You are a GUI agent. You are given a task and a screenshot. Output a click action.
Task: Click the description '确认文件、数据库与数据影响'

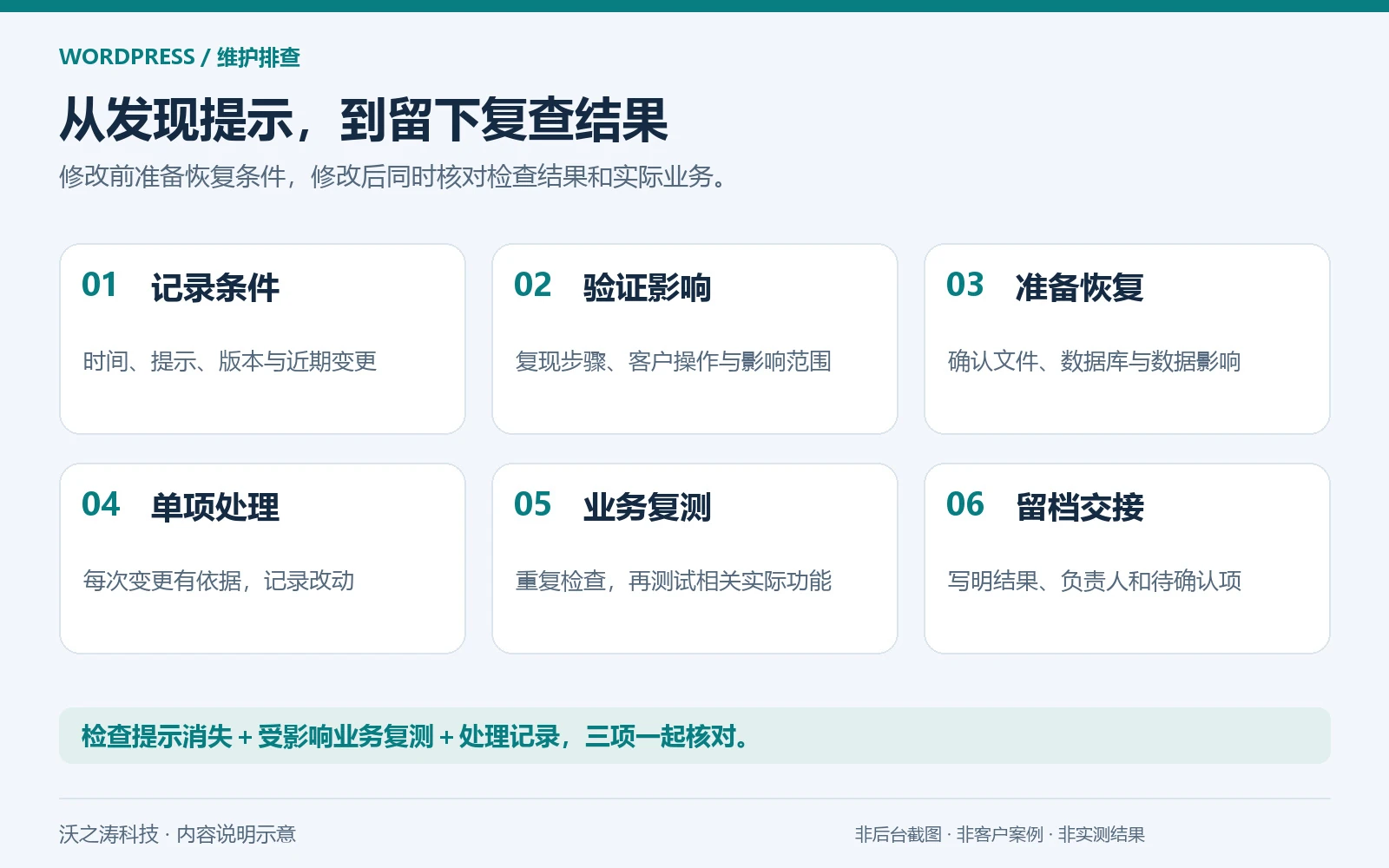pos(1094,361)
